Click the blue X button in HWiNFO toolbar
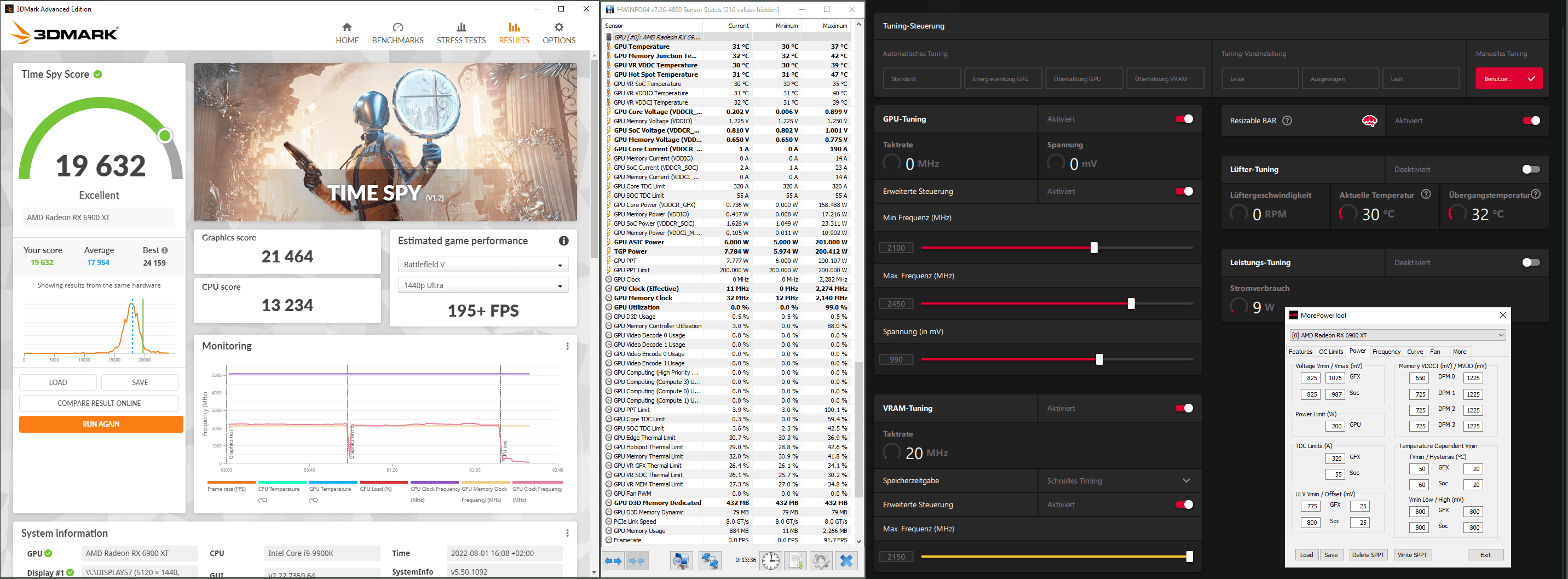This screenshot has height=579, width=1568. pyautogui.click(x=846, y=561)
